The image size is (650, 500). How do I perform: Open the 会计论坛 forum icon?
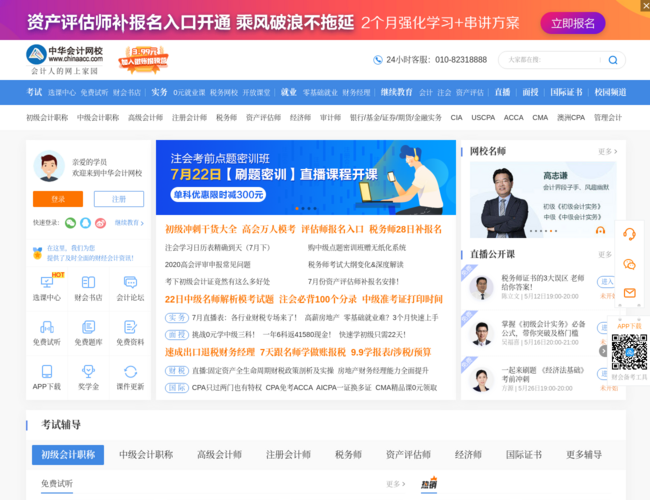click(x=130, y=282)
